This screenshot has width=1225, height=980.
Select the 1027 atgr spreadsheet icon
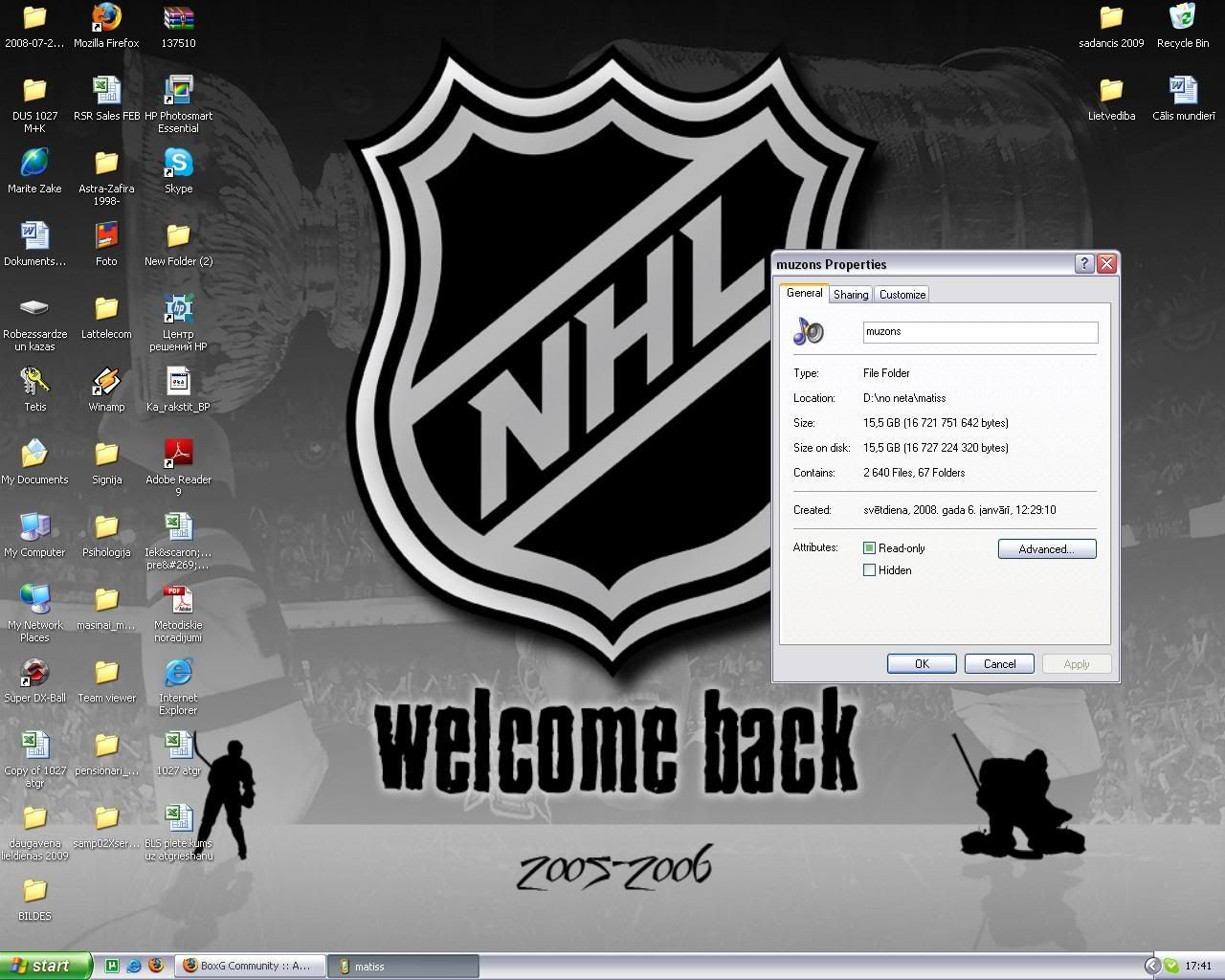pyautogui.click(x=178, y=753)
